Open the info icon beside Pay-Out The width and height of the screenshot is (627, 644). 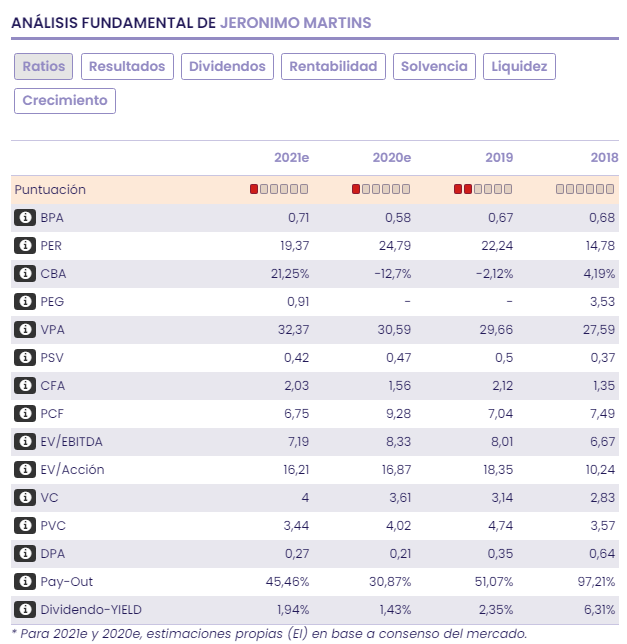point(25,582)
